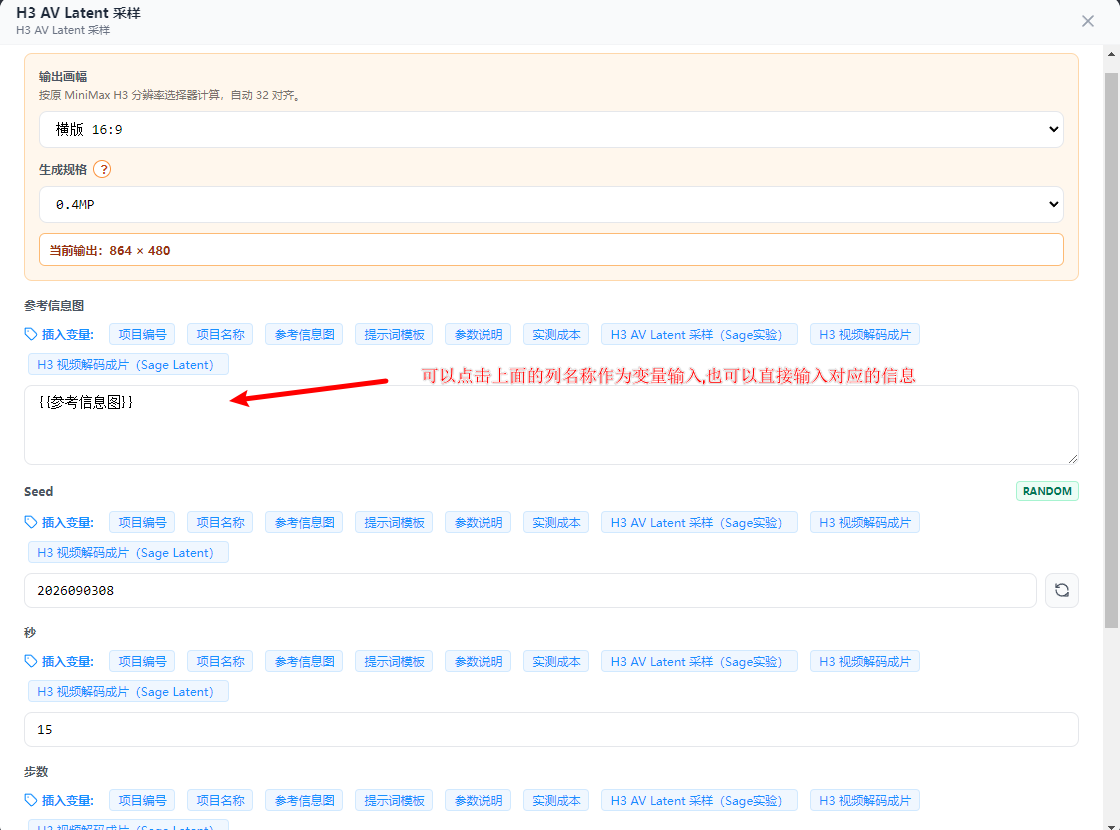Insert 提示词模板 variable in 步数 section
This screenshot has height=830, width=1120.
[x=394, y=800]
